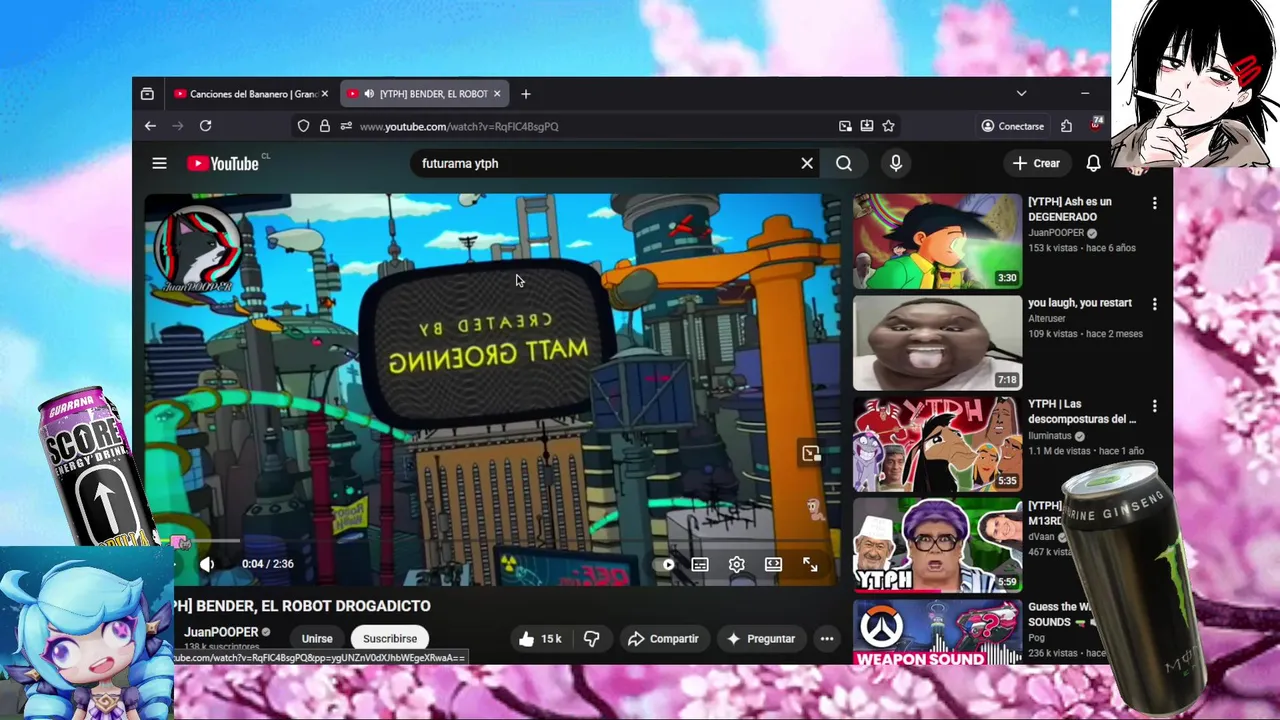This screenshot has height=720, width=1280.
Task: Open site permissions icon next to lock
Action: [346, 126]
